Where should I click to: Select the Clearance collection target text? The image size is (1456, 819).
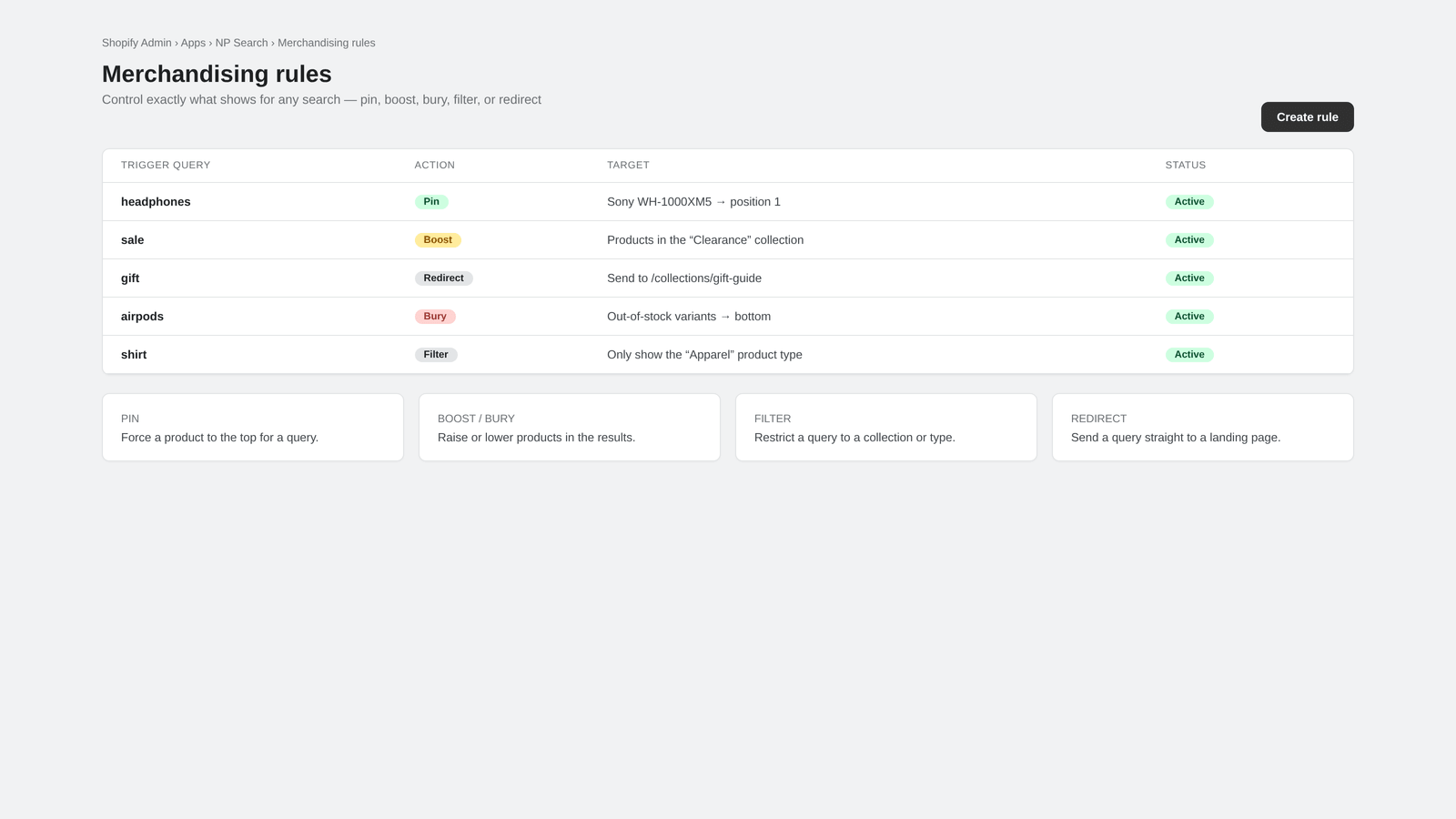pyautogui.click(x=705, y=240)
